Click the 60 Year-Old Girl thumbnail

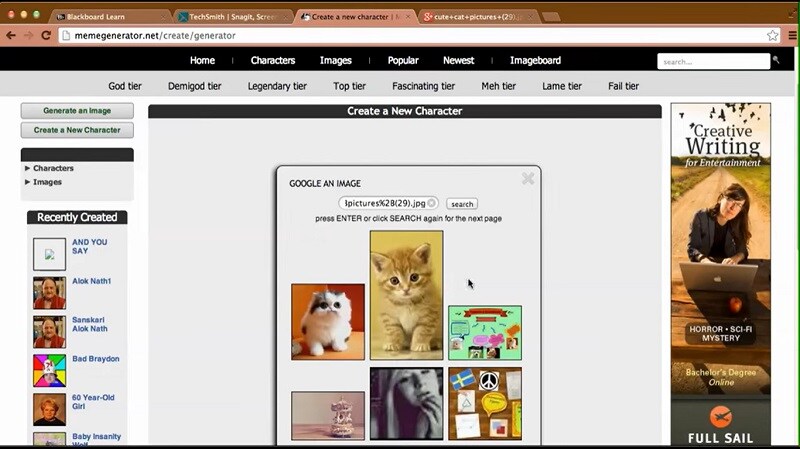49,409
